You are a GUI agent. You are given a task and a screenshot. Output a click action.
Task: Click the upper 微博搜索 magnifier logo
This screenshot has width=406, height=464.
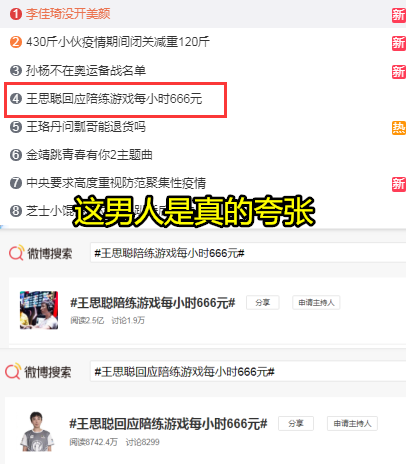click(x=16, y=253)
